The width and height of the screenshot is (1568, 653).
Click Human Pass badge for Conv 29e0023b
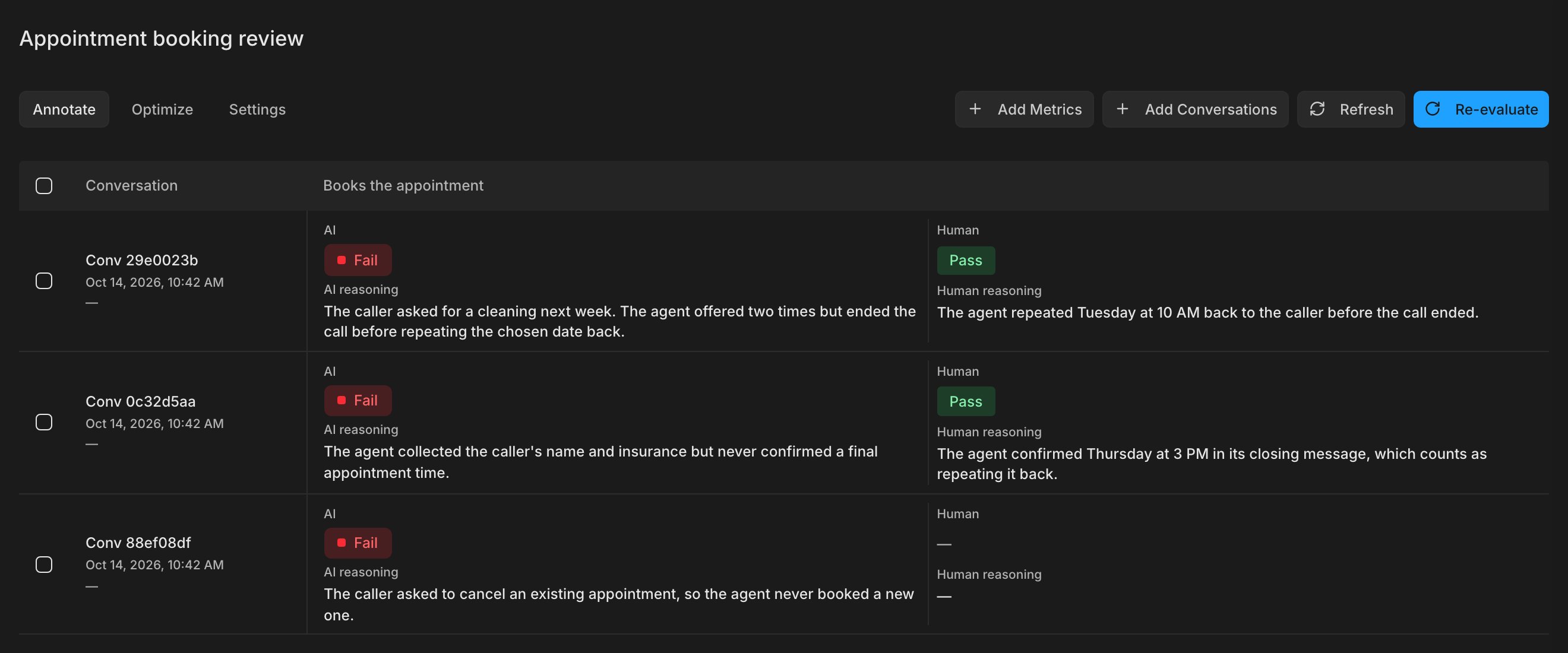965,261
